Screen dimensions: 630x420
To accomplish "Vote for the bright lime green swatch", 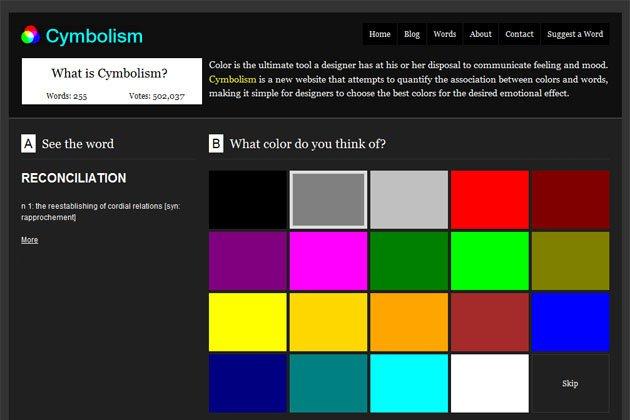I will point(489,261).
